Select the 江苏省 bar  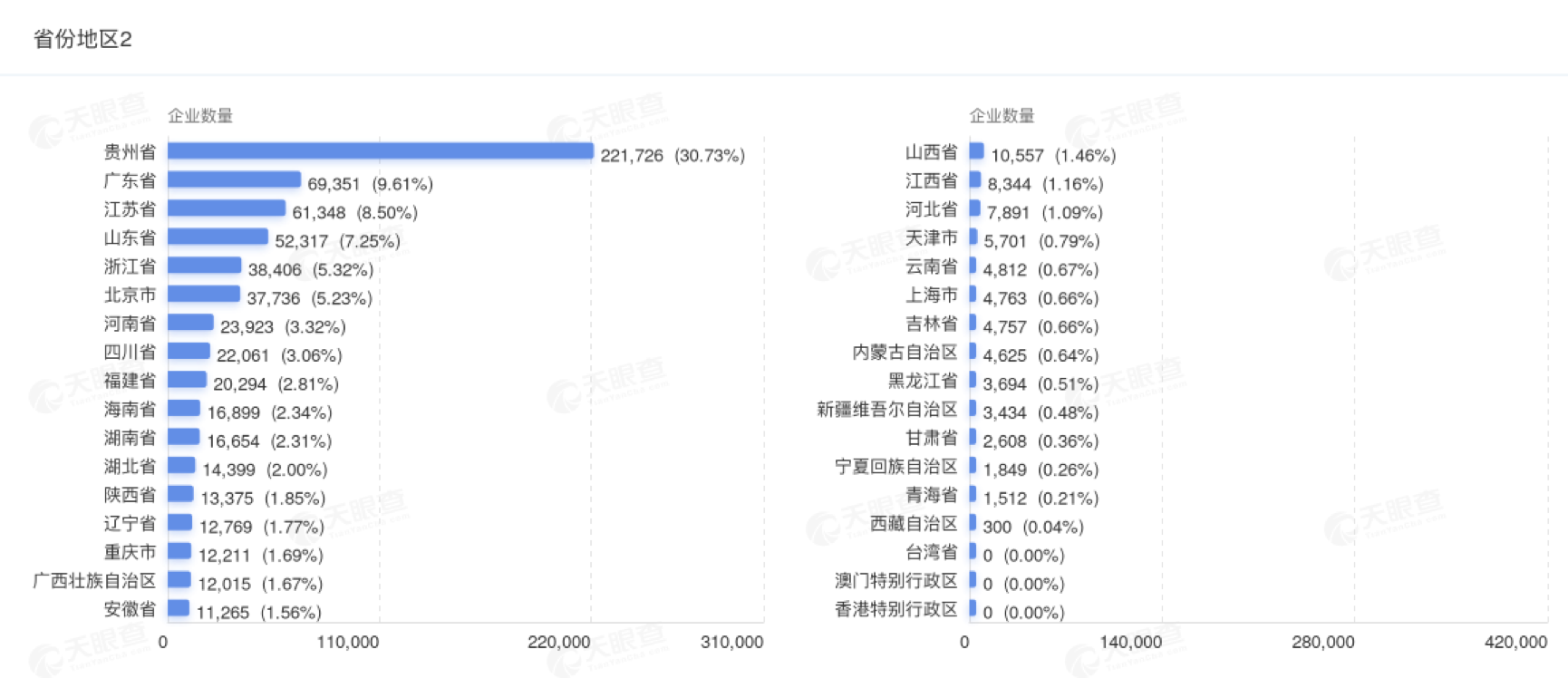pyautogui.click(x=227, y=208)
